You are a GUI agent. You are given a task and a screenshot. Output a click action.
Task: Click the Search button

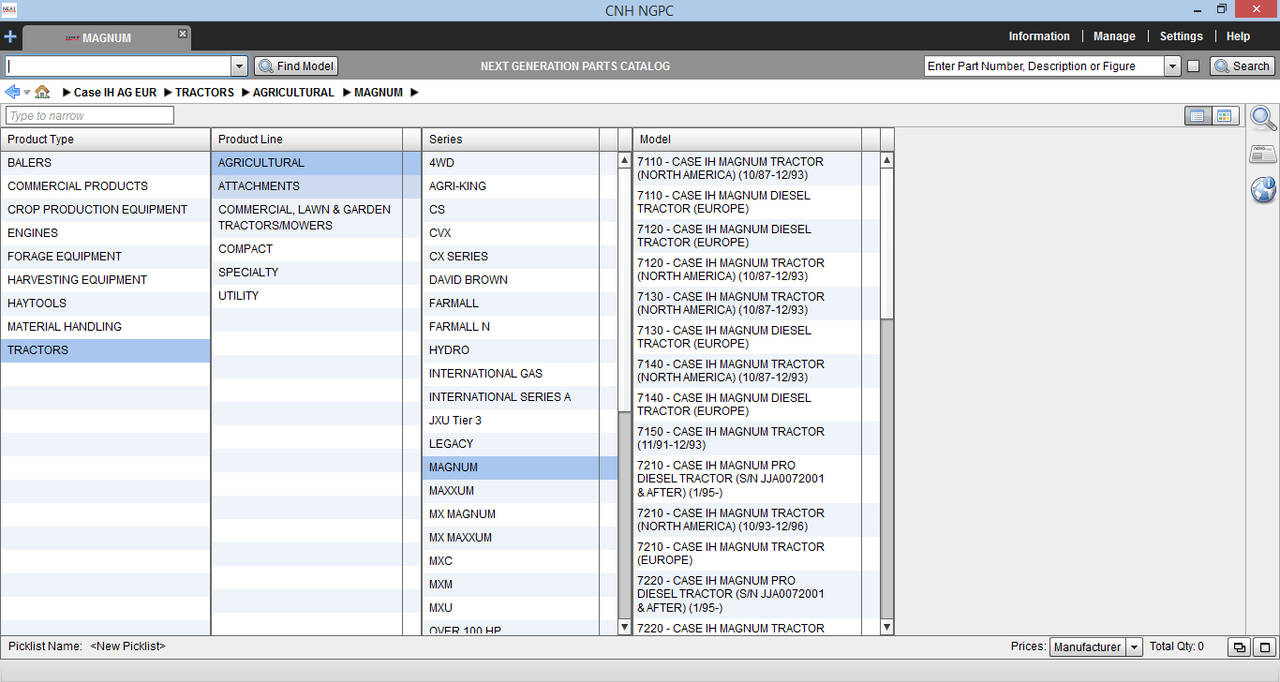[x=1241, y=66]
